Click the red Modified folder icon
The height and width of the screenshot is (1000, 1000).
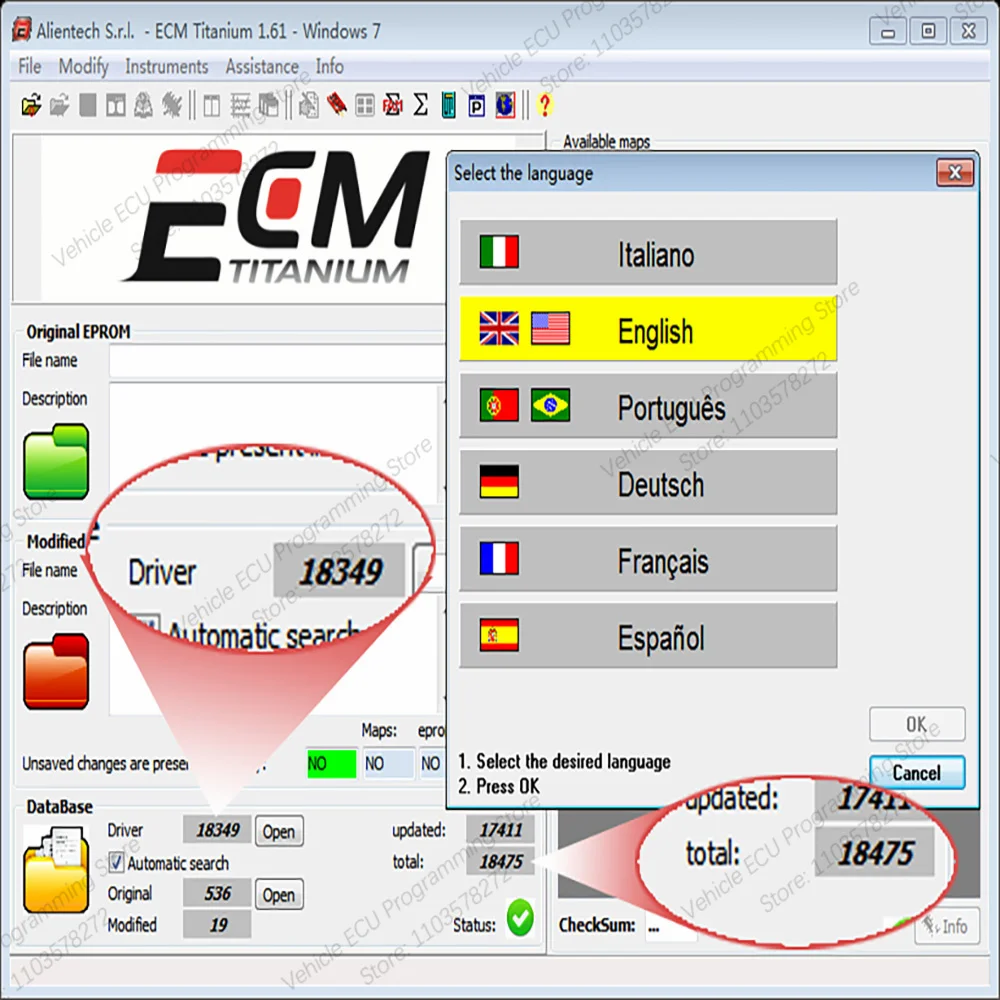pos(57,672)
